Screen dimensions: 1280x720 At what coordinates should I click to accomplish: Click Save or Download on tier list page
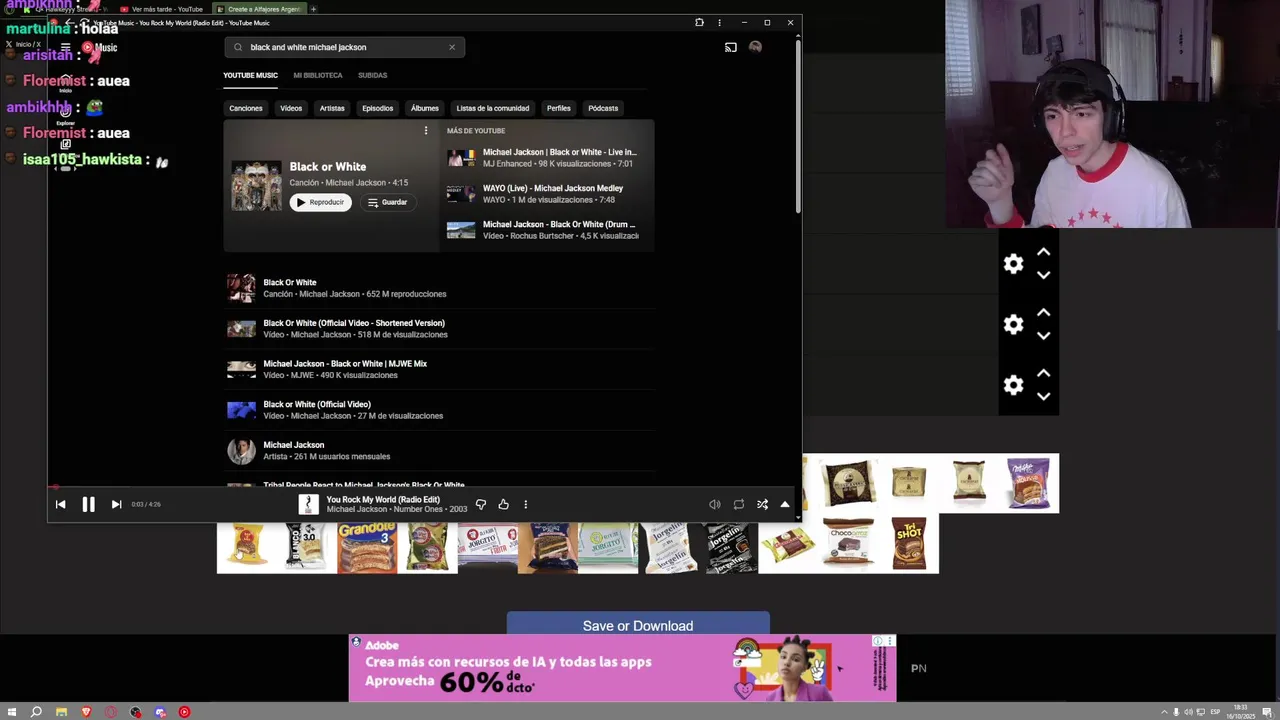coord(638,625)
